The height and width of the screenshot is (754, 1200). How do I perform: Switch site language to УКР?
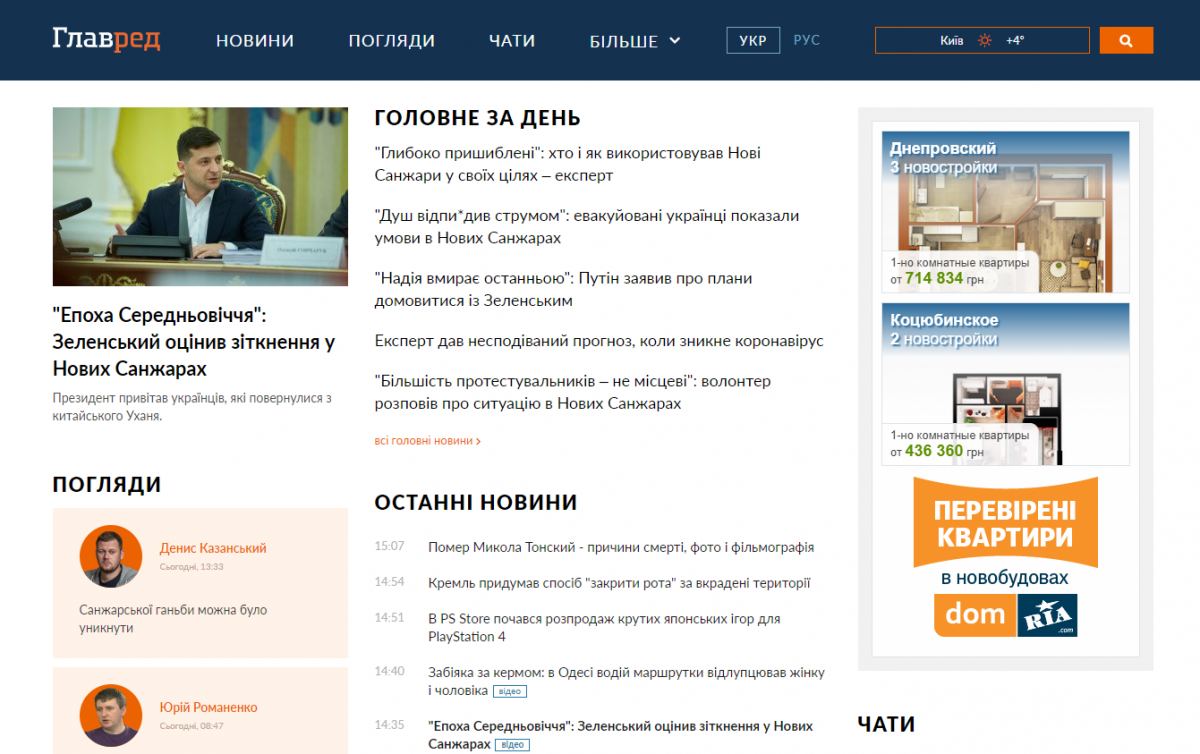coord(753,41)
